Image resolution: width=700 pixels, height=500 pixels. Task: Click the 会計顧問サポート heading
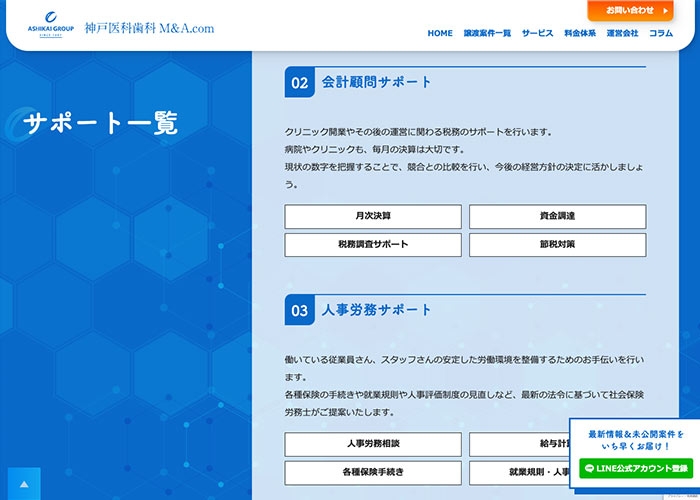(377, 82)
